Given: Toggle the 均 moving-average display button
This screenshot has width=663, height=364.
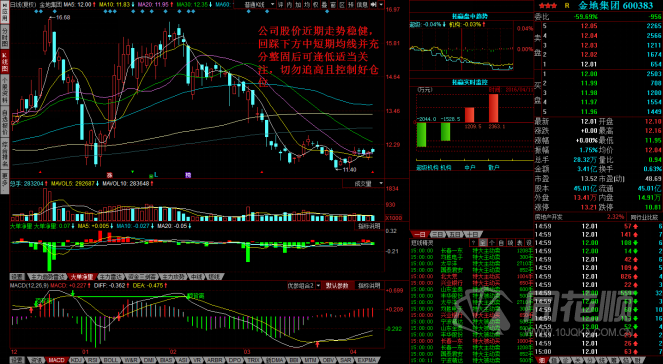Looking at the screenshot, I should (307, 5).
